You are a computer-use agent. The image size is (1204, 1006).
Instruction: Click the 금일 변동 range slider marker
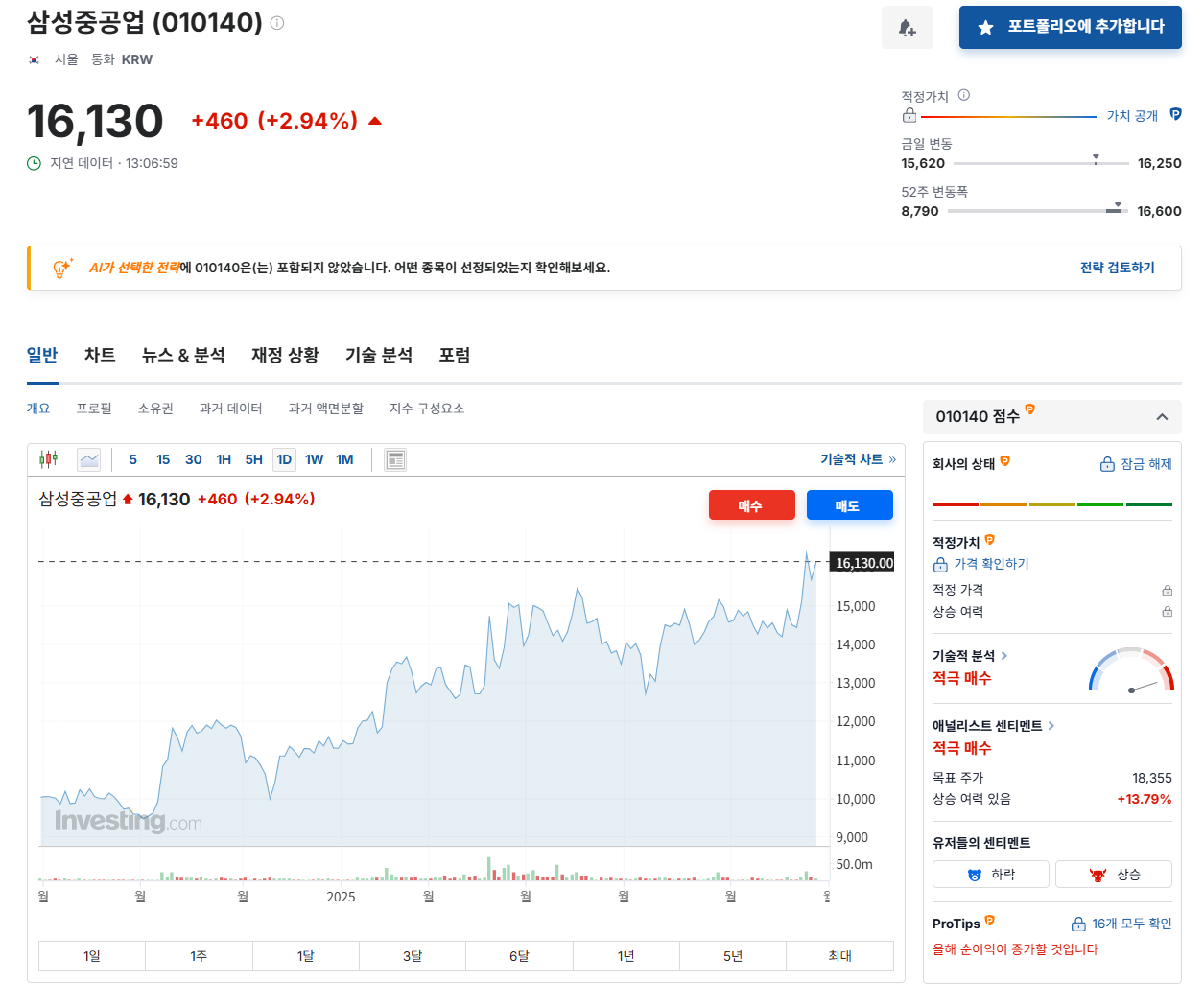(1096, 159)
